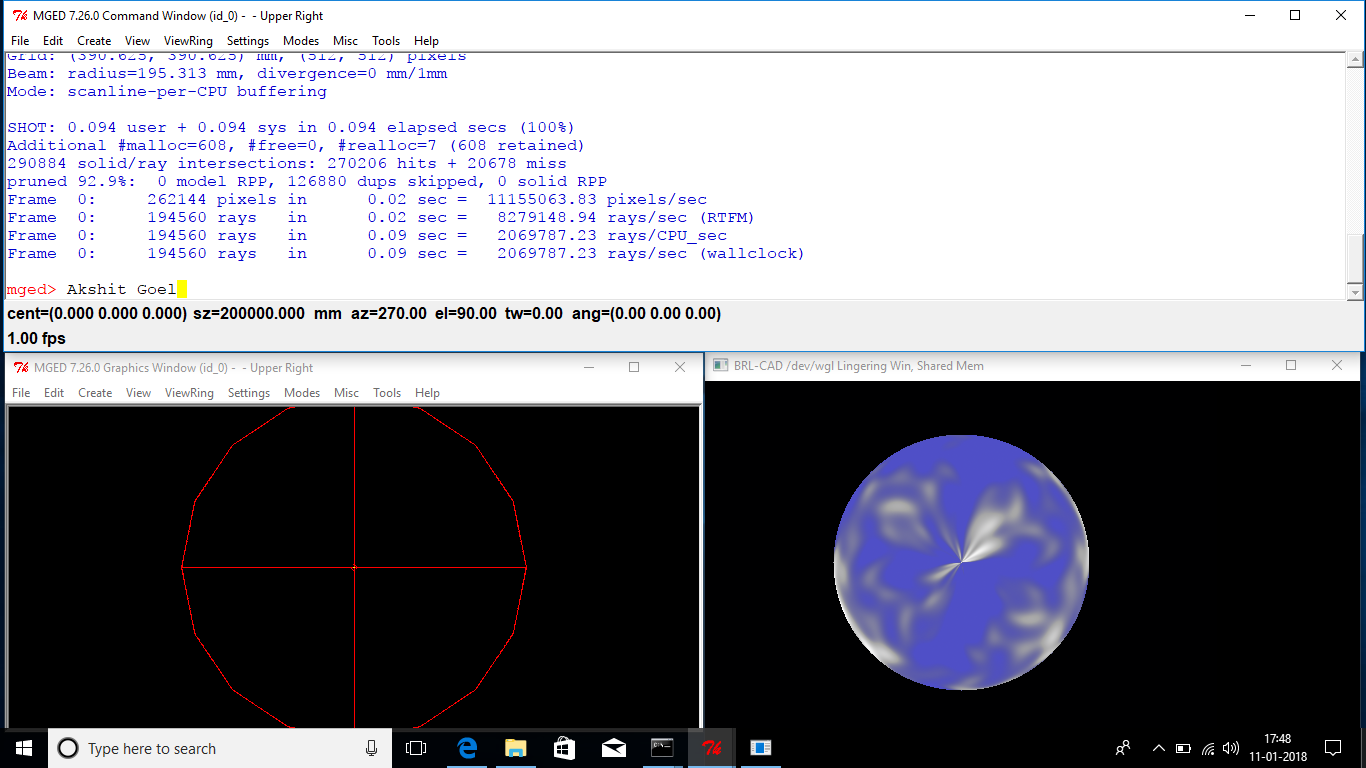This screenshot has width=1366, height=768.
Task: Click the battery status tray icon
Action: click(x=1183, y=748)
